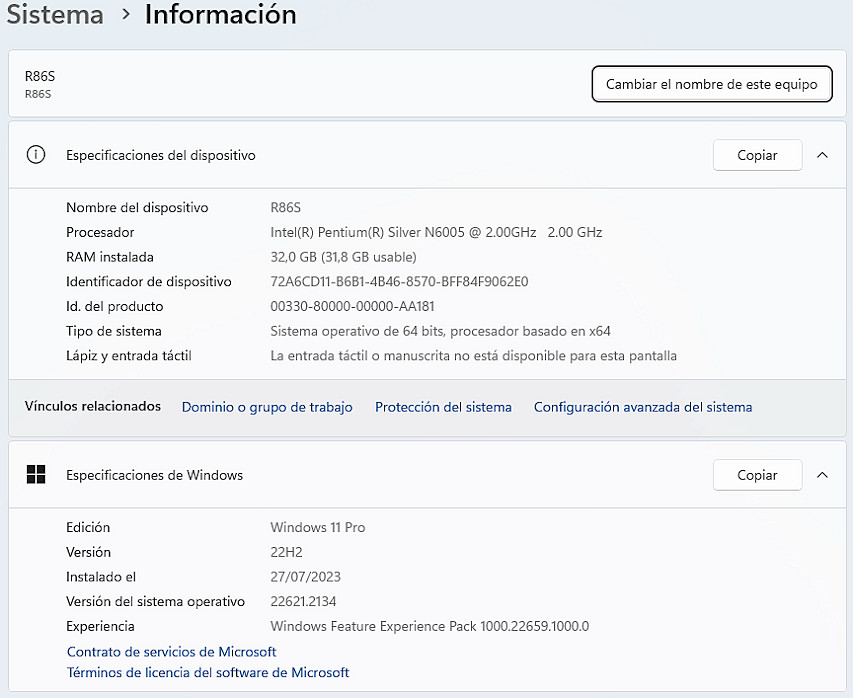Collapse the Especificaciones de Windows section chevron
This screenshot has width=853, height=698.
click(822, 475)
